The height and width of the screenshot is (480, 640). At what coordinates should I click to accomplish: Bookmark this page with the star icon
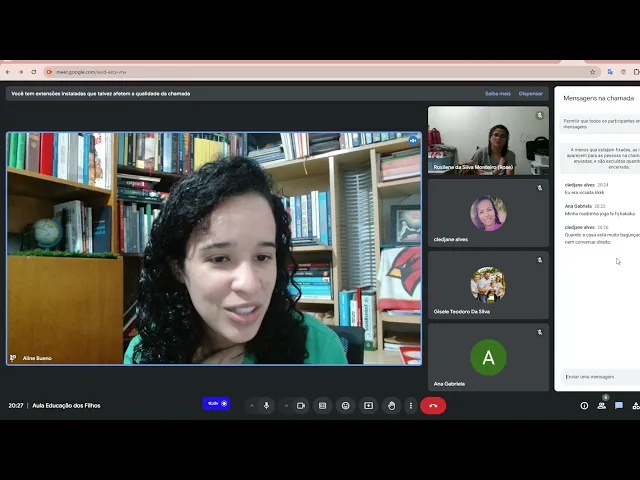(x=593, y=72)
